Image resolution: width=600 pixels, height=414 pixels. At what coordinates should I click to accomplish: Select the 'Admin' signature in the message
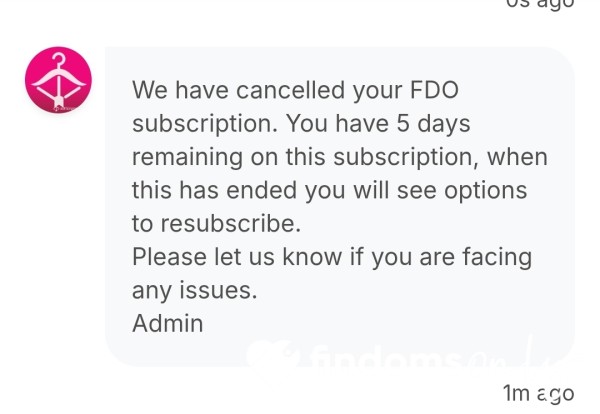coord(167,323)
